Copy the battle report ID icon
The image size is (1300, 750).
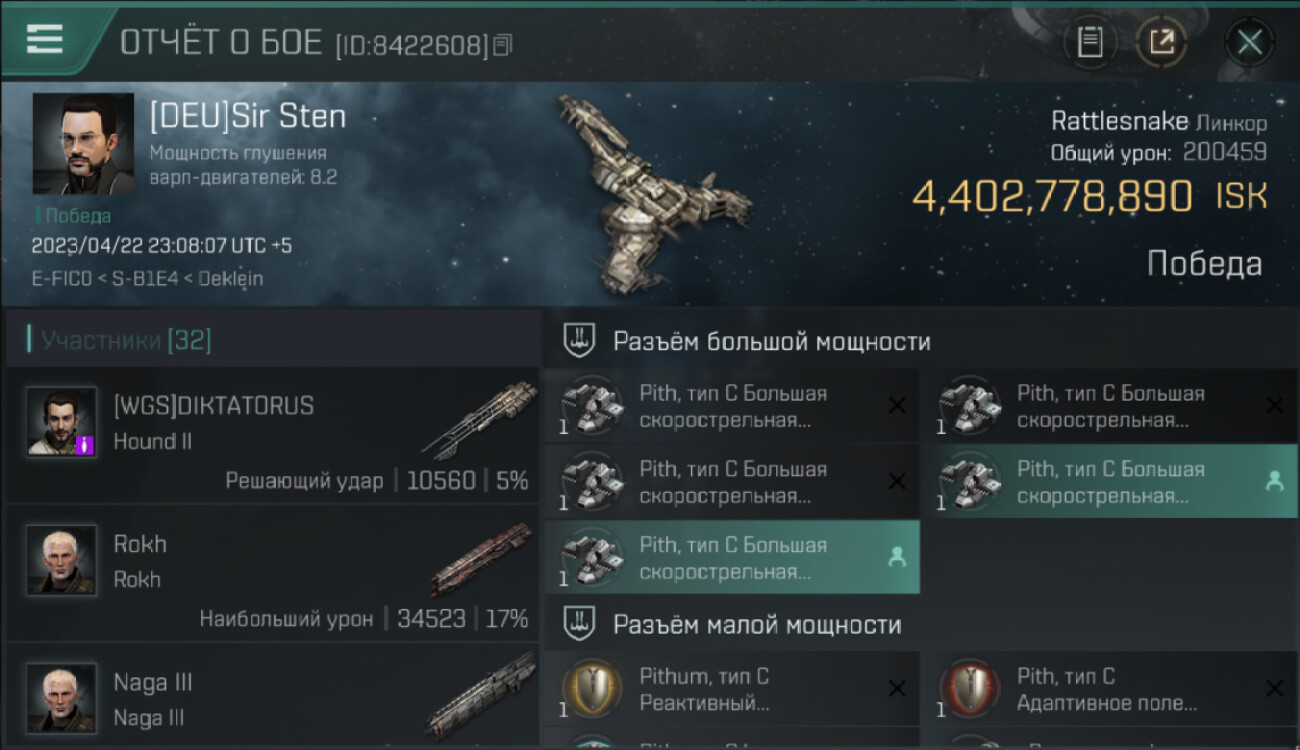tap(503, 44)
